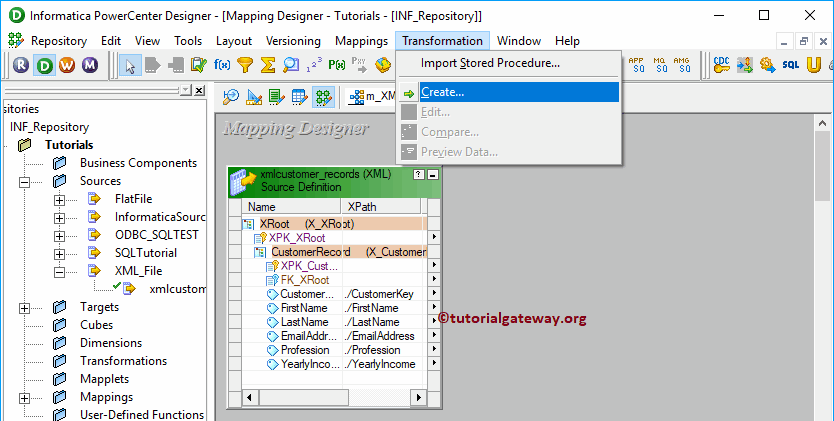This screenshot has height=421, width=834.
Task: Click the APP SQ source qualifier icon
Action: tap(637, 65)
